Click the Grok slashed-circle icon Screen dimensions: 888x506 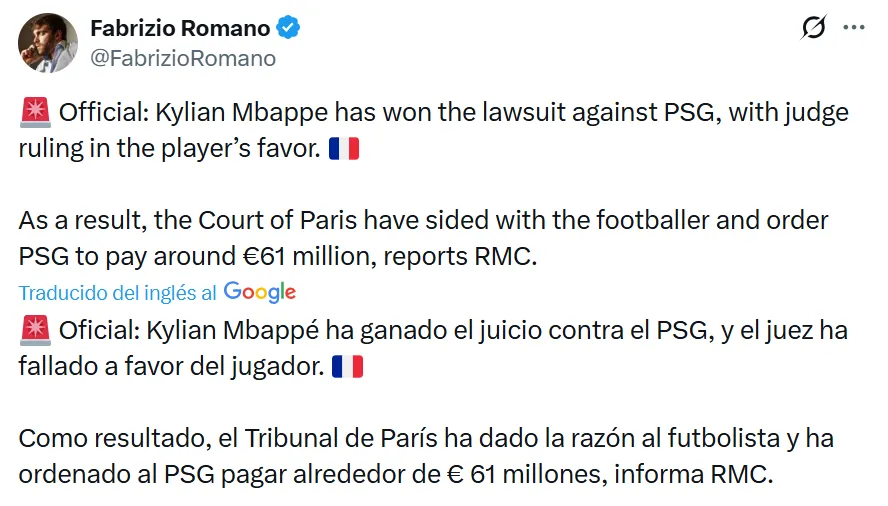point(814,29)
